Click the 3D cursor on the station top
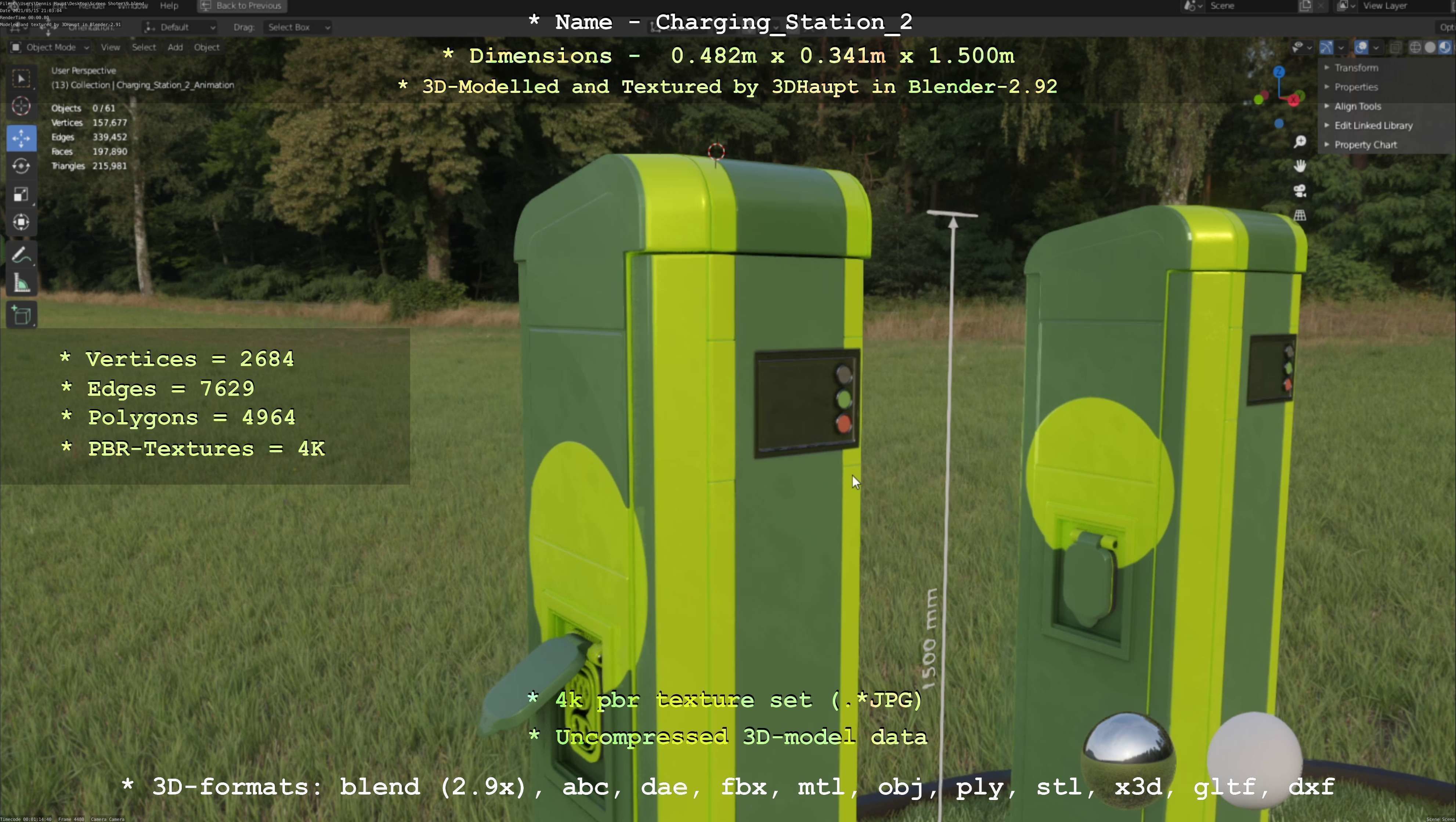 (716, 151)
